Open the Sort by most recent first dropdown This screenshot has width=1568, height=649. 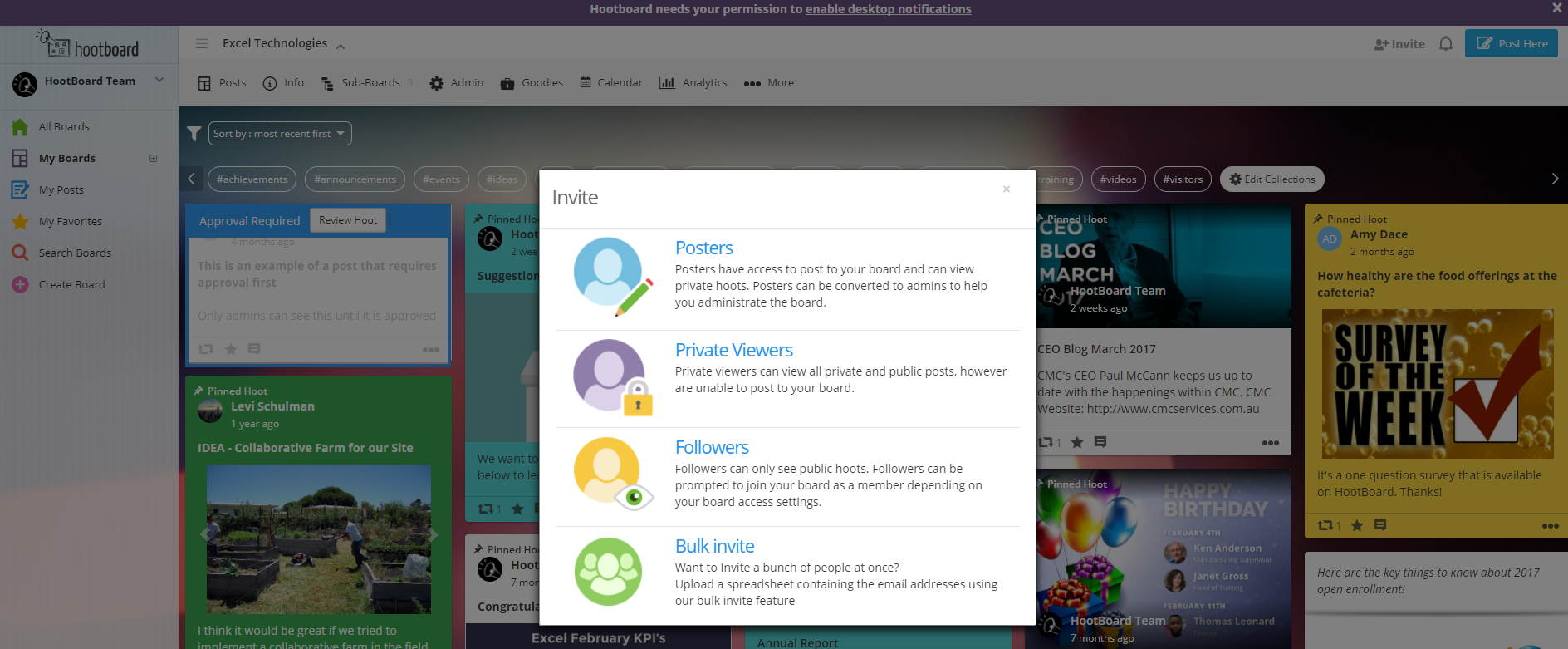tap(280, 134)
